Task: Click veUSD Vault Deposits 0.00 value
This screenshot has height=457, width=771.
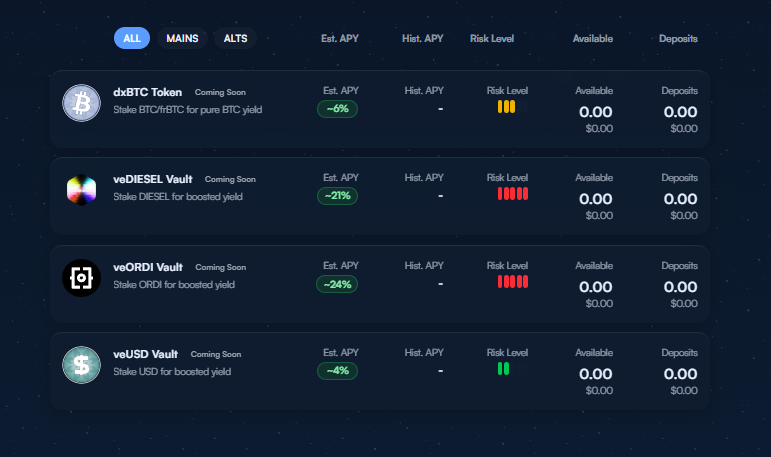Action: (681, 374)
